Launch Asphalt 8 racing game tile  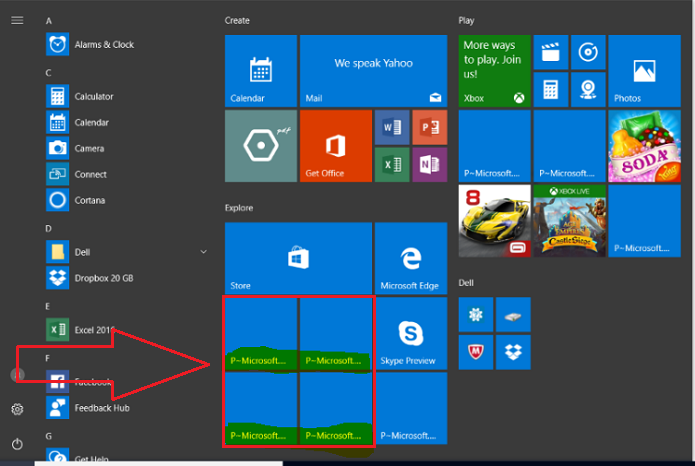(494, 221)
